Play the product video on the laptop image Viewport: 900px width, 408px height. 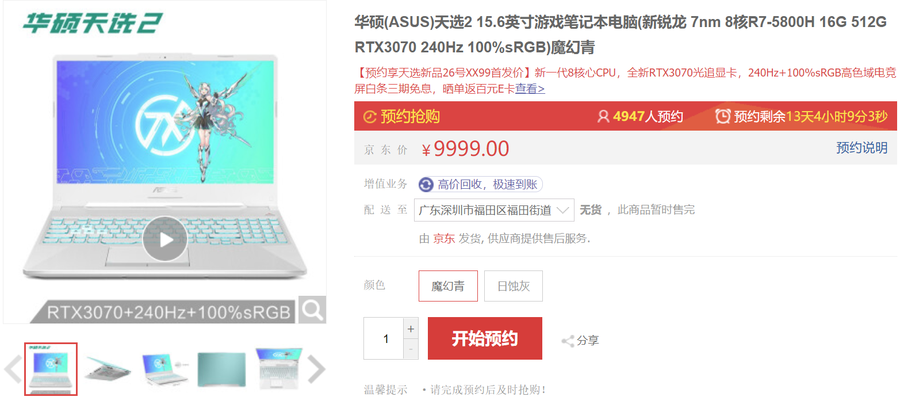tap(165, 239)
